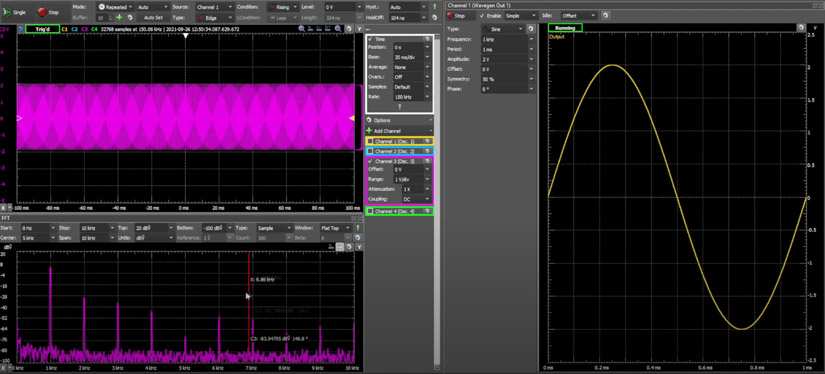This screenshot has width=825, height=374.
Task: Open the Channel 3 Attenuation dropdown
Action: pyautogui.click(x=416, y=189)
